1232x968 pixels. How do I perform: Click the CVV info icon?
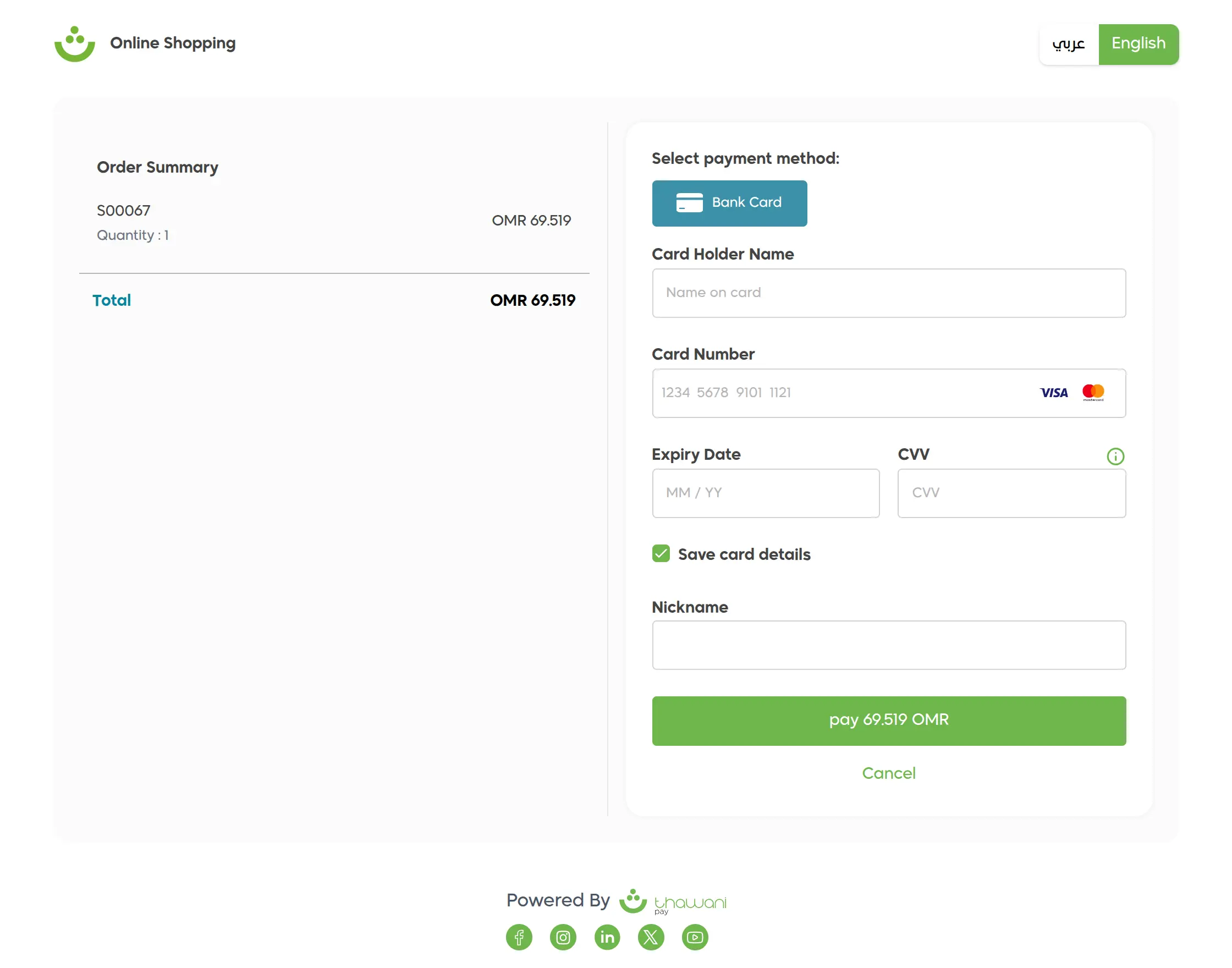(x=1115, y=457)
